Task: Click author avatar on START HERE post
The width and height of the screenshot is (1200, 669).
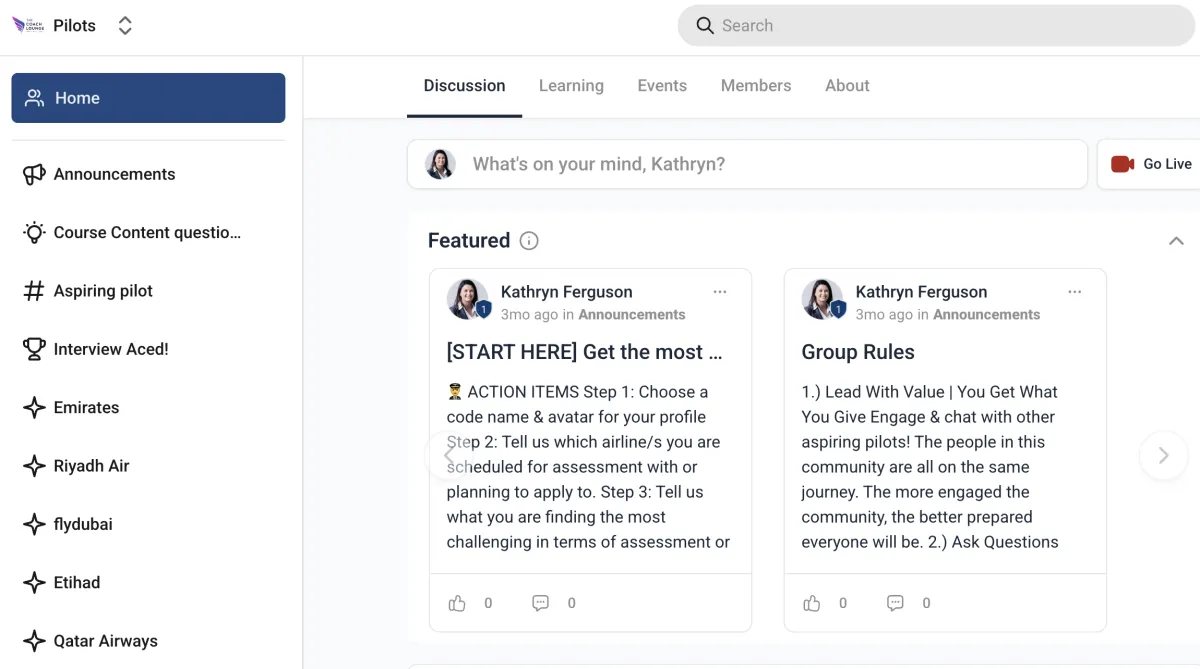Action: click(467, 299)
